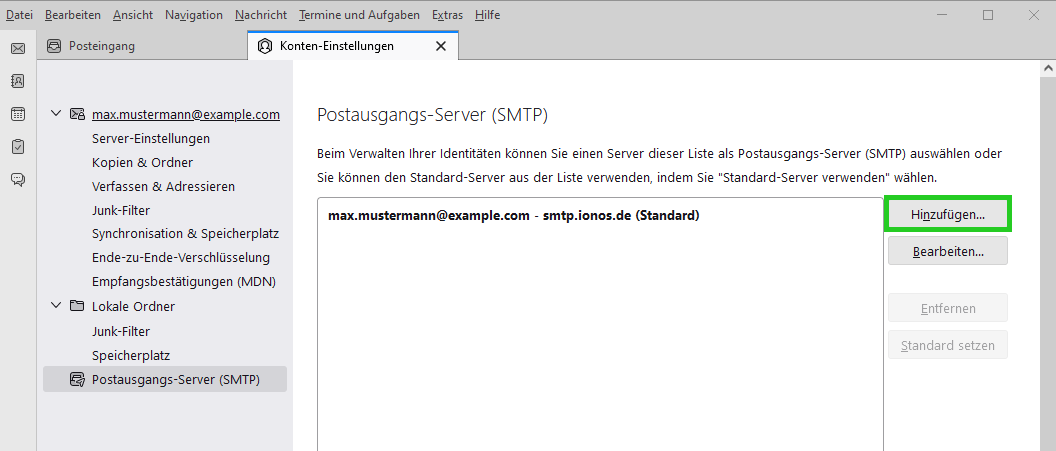Minimize the Thunderbird window
This screenshot has width=1056, height=451.
pyautogui.click(x=940, y=15)
